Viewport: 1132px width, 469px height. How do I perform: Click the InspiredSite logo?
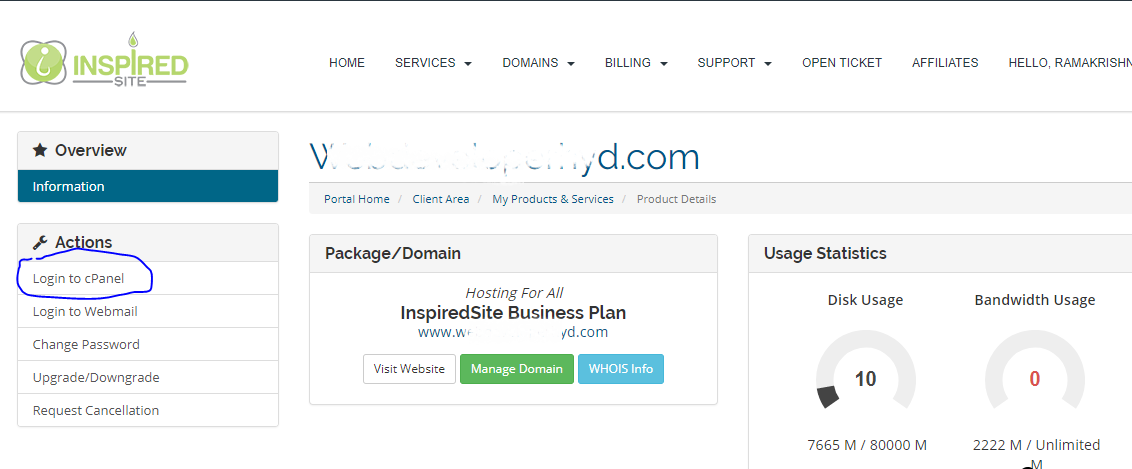[x=105, y=61]
